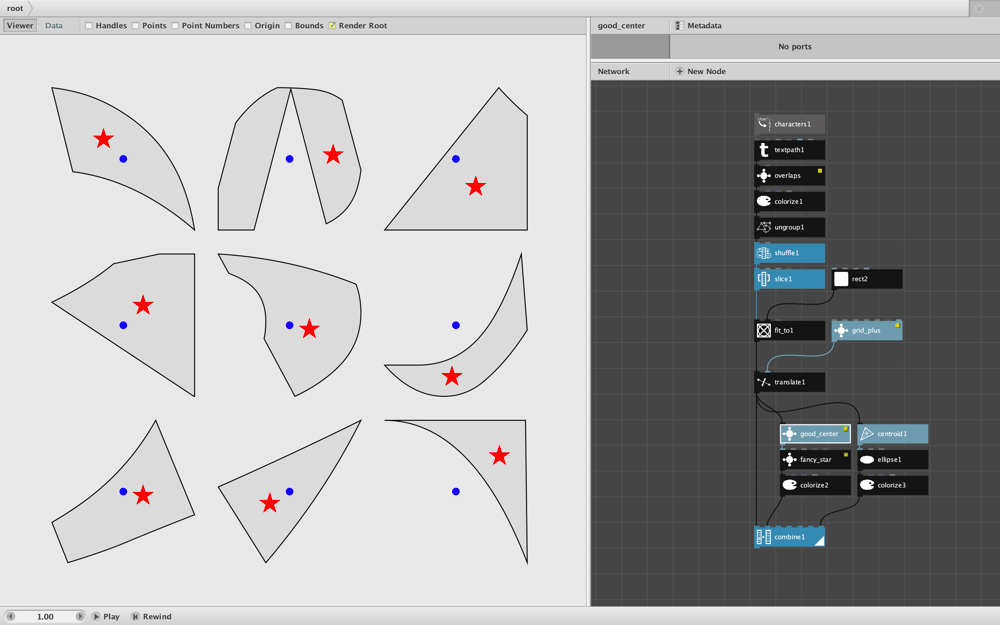This screenshot has height=625, width=1000.
Task: Select the shuffle1 node icon
Action: [x=763, y=253]
